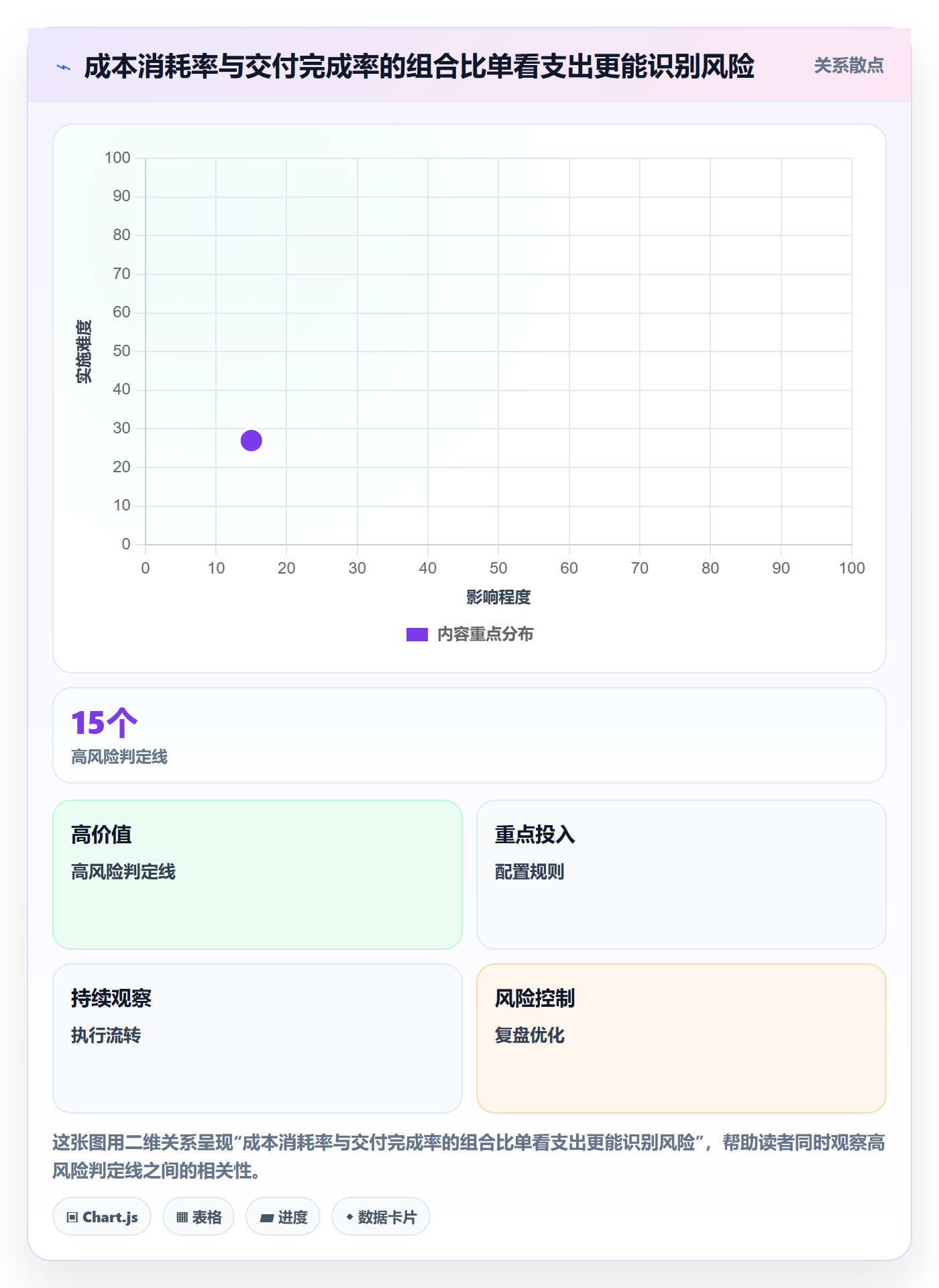Select the 持续观察 quadrant card
The width and height of the screenshot is (939, 1288).
(x=258, y=1038)
